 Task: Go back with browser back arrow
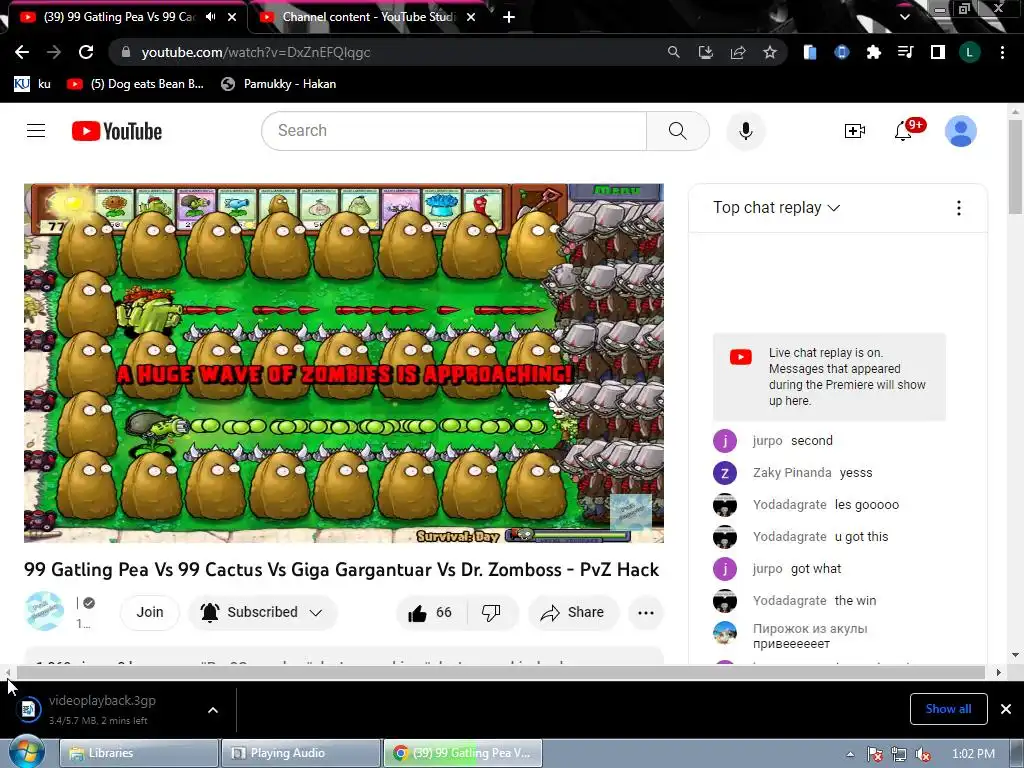coord(22,52)
